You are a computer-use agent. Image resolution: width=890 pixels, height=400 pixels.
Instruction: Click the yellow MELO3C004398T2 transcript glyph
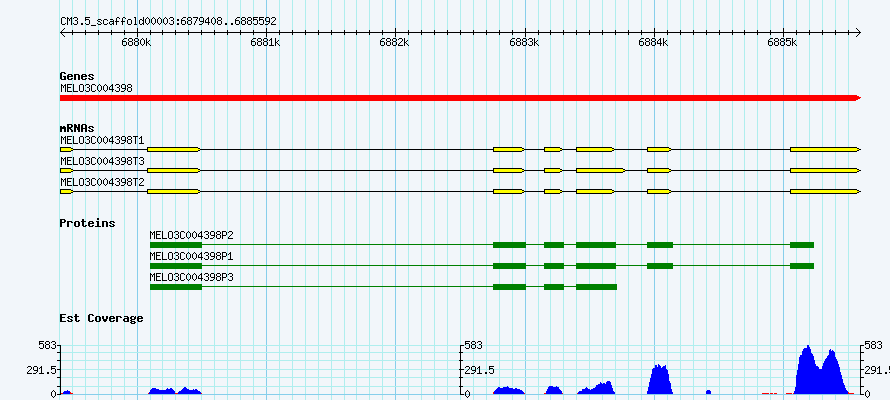460,192
